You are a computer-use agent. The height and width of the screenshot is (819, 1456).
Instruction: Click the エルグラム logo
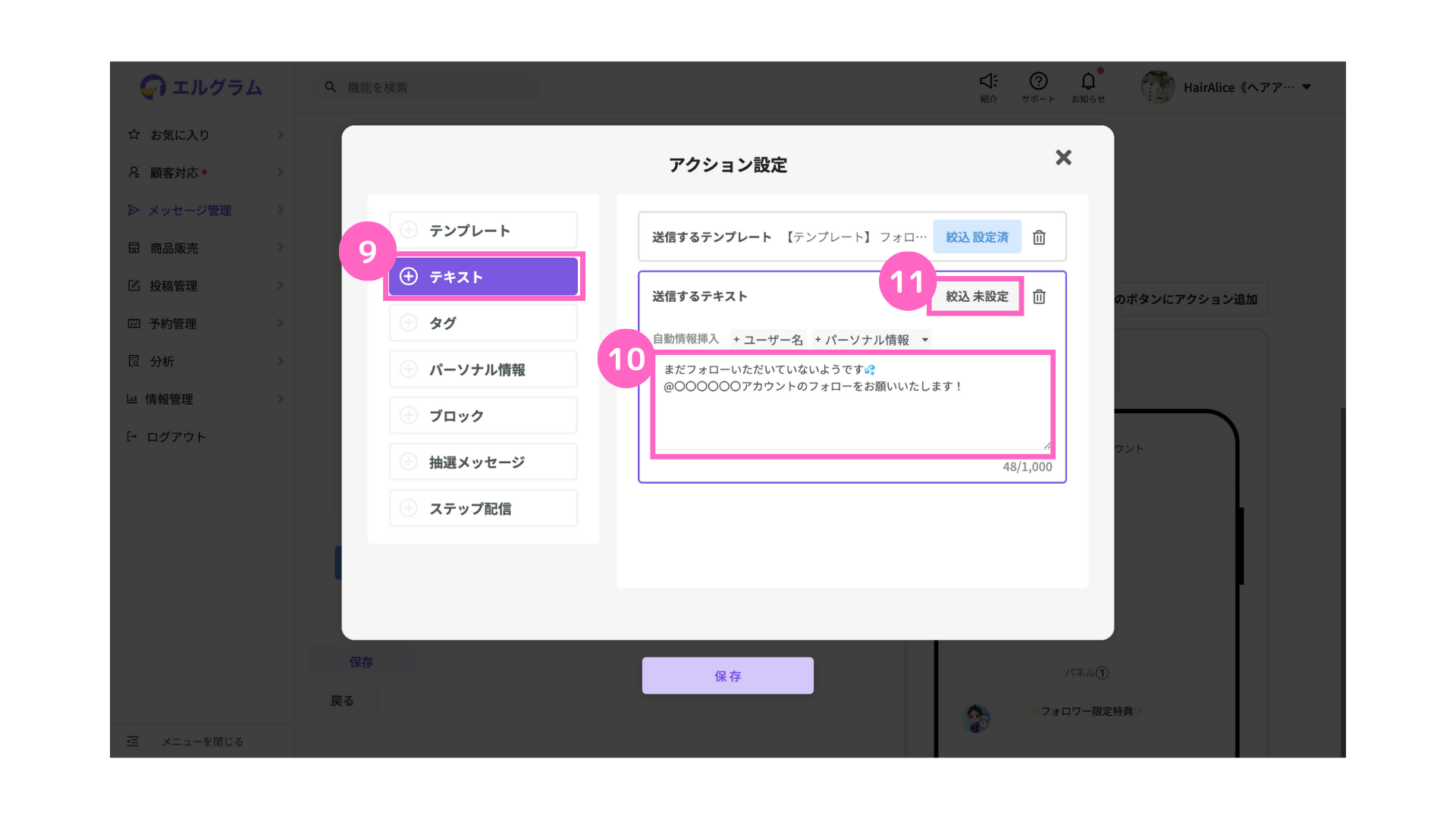pos(202,87)
